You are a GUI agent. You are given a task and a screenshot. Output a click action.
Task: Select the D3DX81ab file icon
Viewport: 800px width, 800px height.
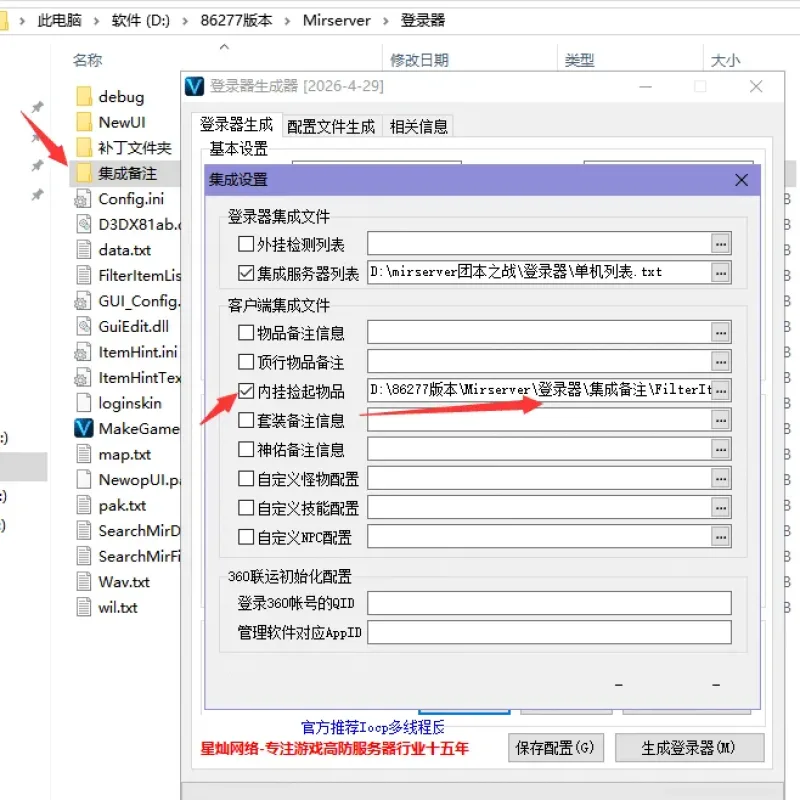click(x=84, y=224)
